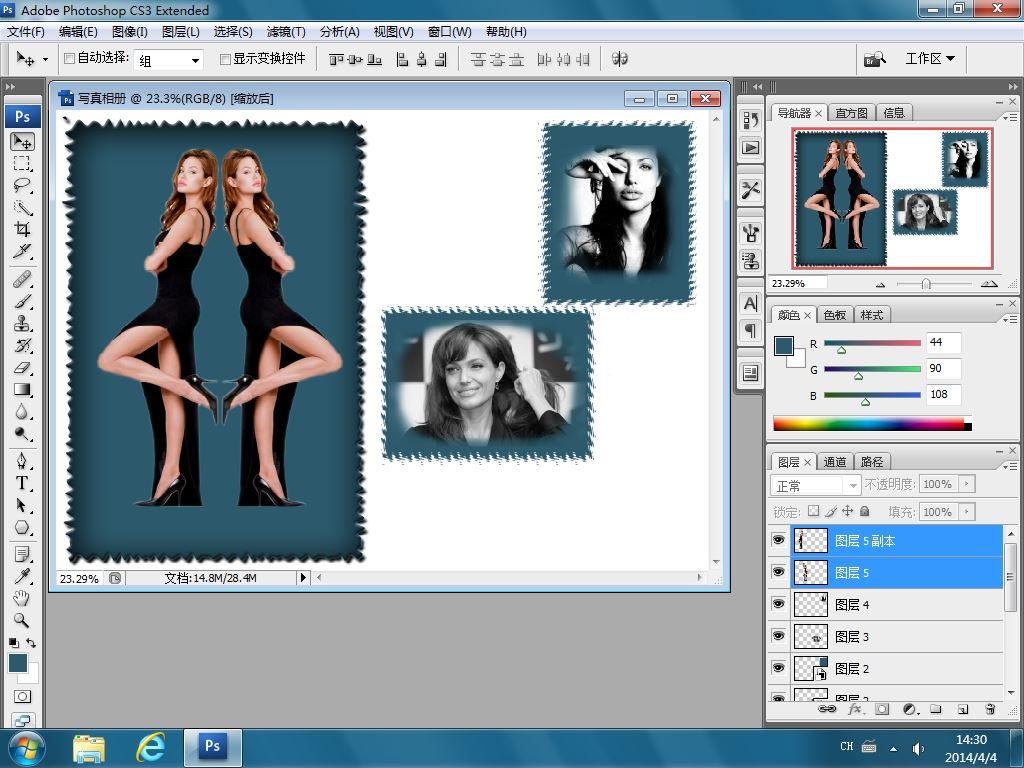Open the 图像(I) menu

coord(130,31)
